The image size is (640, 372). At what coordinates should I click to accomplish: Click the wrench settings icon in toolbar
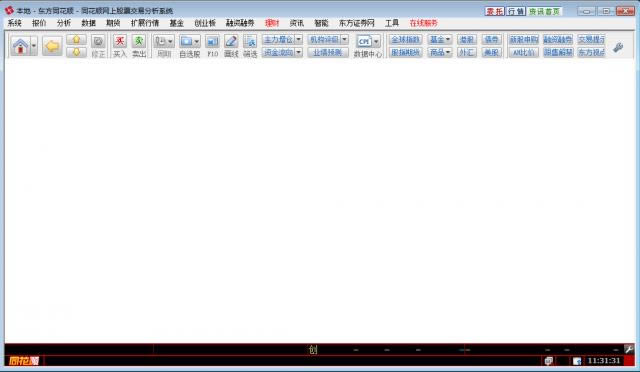tap(618, 47)
